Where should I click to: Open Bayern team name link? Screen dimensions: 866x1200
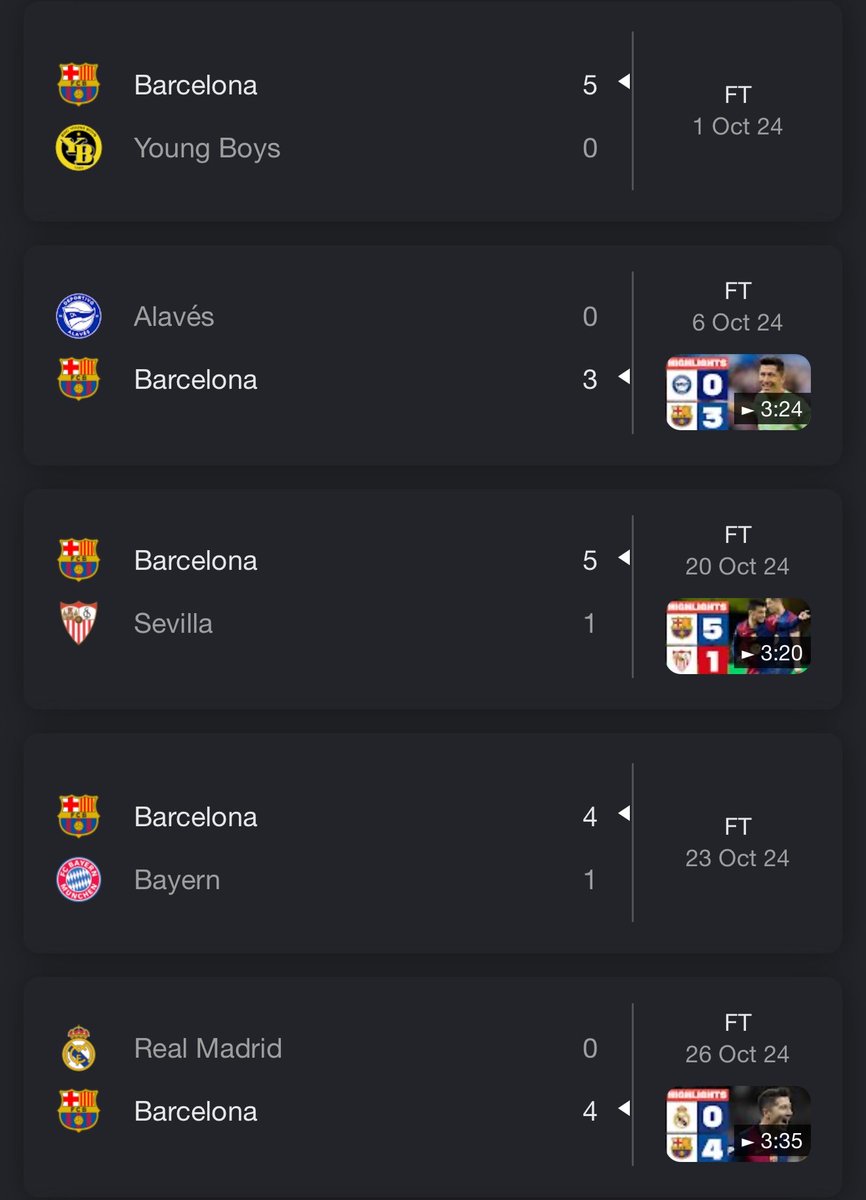[x=177, y=881]
